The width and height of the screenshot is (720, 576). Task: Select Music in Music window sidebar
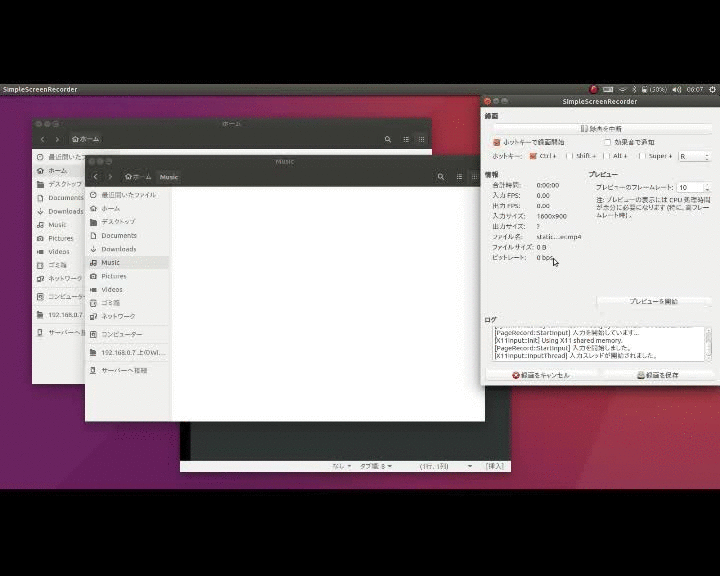[x=127, y=263]
